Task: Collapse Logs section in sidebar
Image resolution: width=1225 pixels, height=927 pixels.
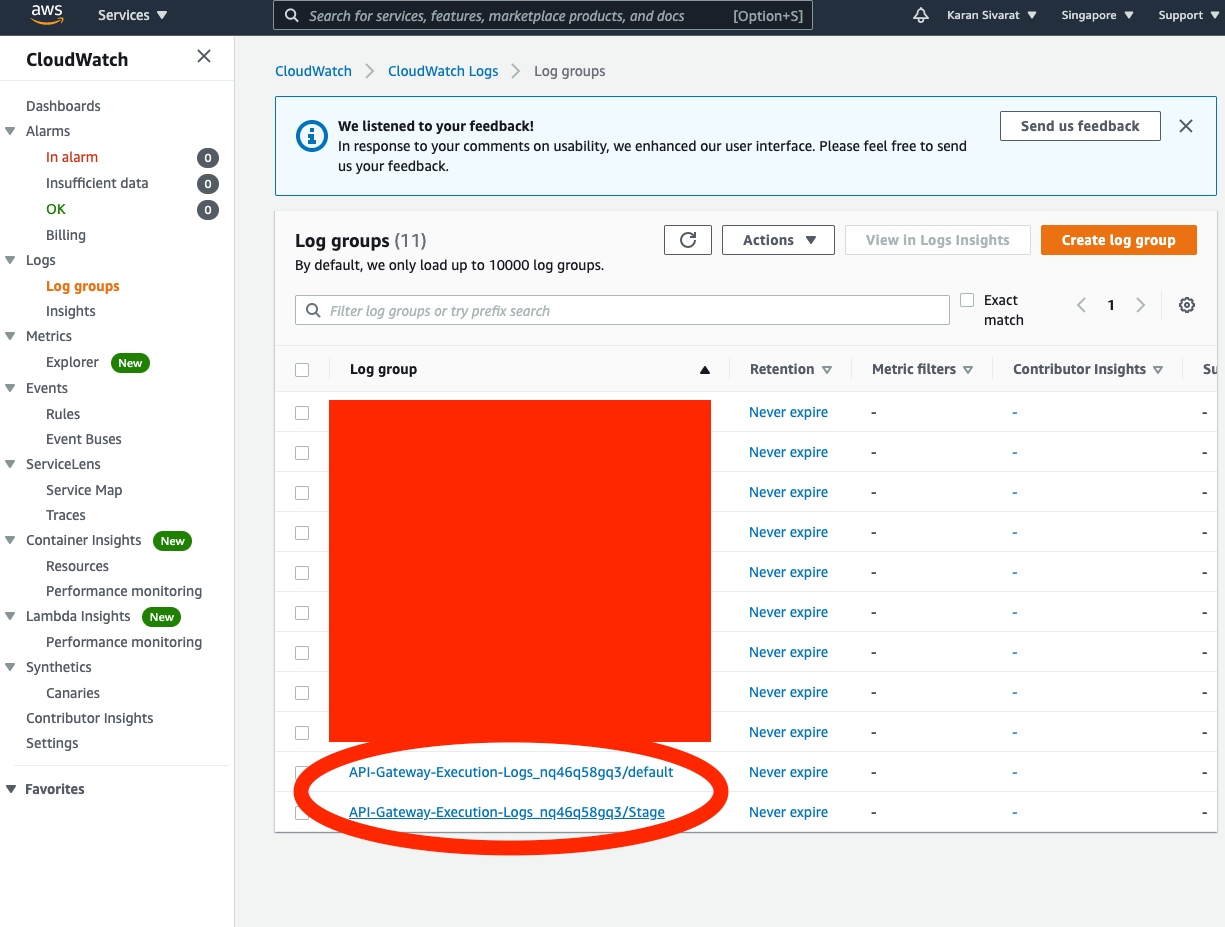Action: [10, 260]
